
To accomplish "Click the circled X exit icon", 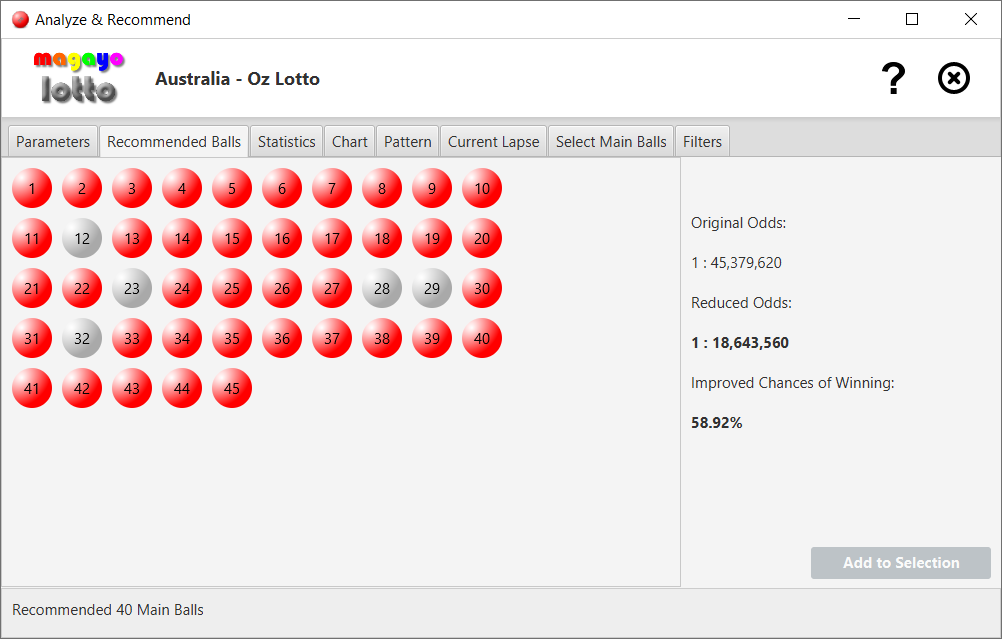I will click(x=953, y=78).
